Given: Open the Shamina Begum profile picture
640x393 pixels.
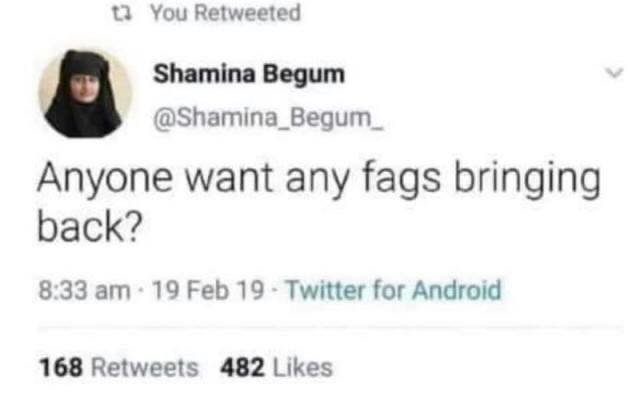Looking at the screenshot, I should [85, 94].
